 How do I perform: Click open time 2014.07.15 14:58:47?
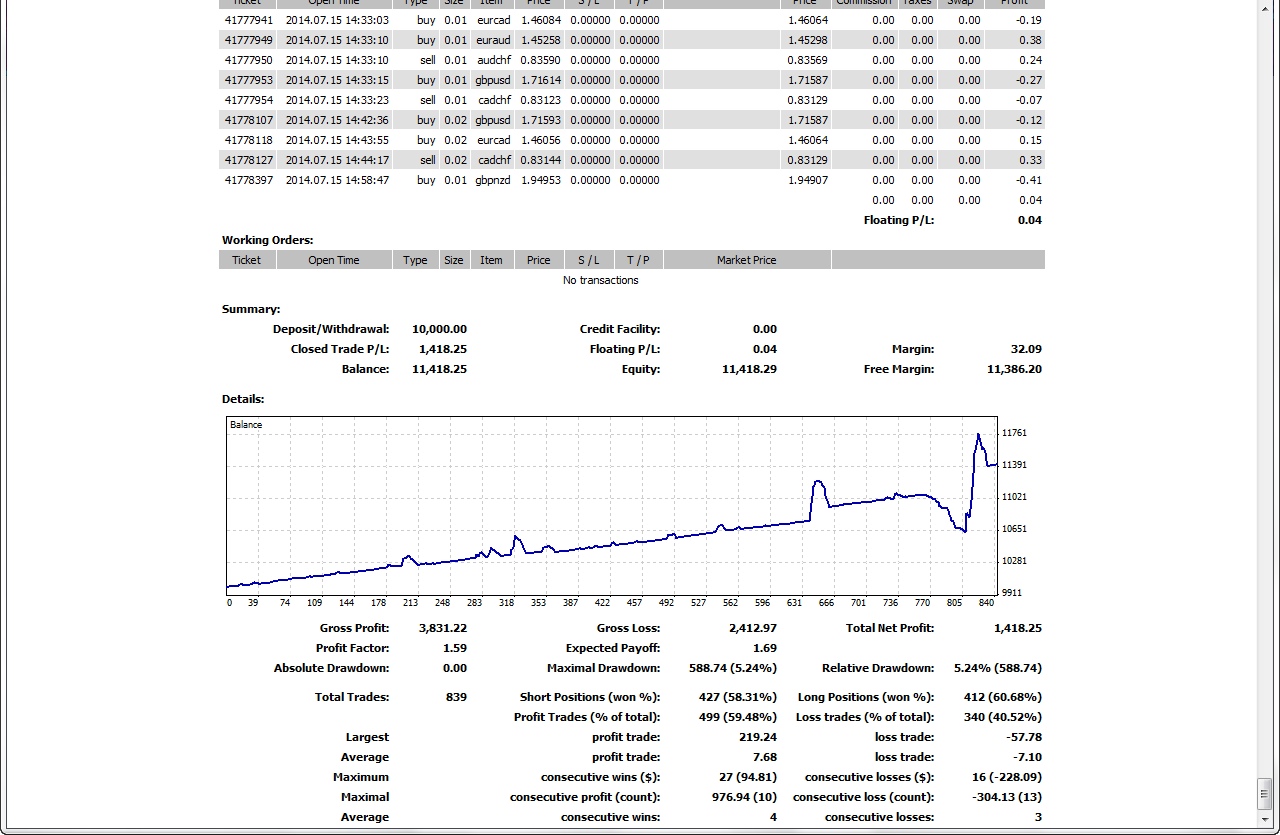tap(337, 180)
